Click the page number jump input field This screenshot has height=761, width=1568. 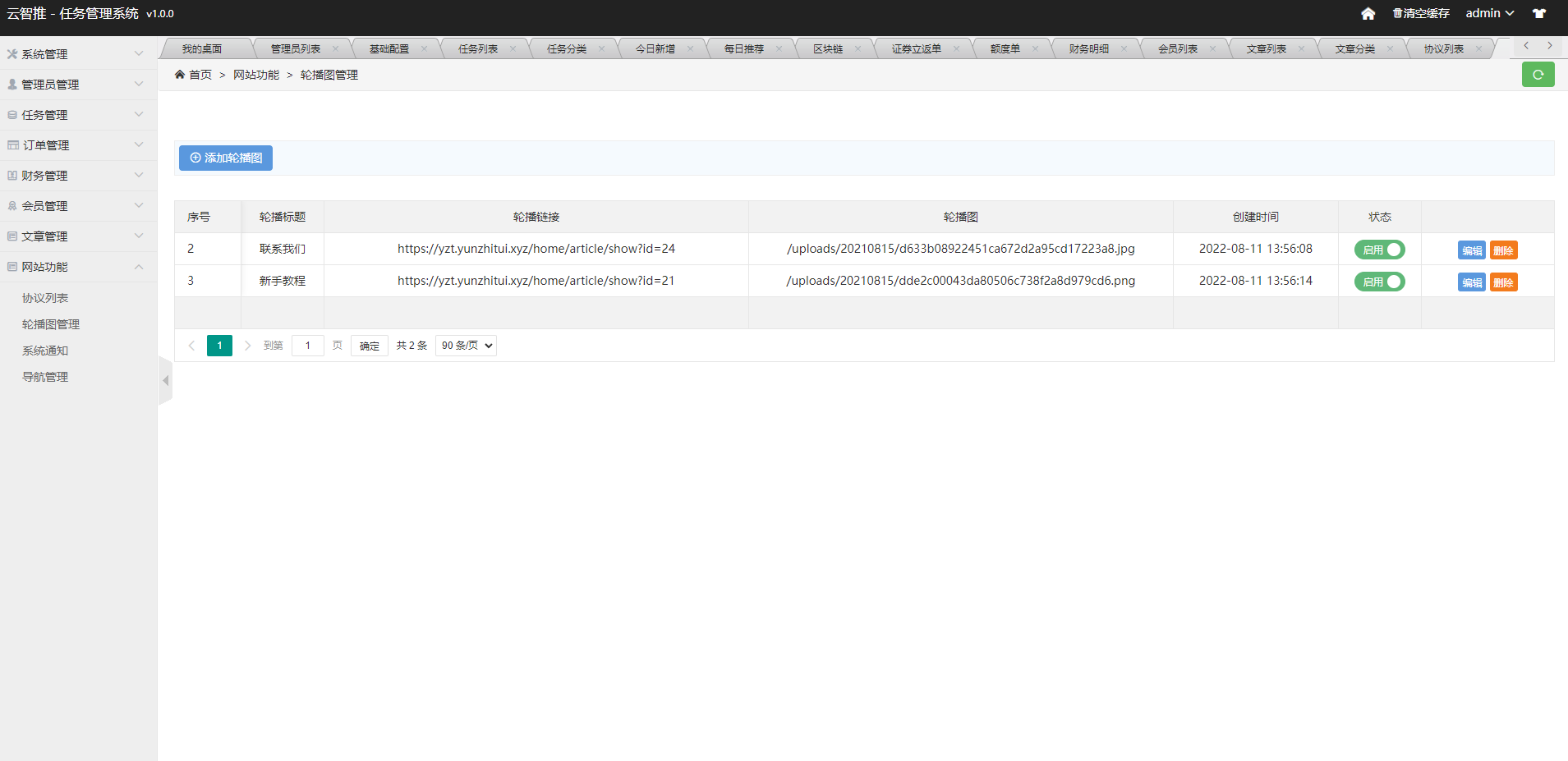(308, 346)
